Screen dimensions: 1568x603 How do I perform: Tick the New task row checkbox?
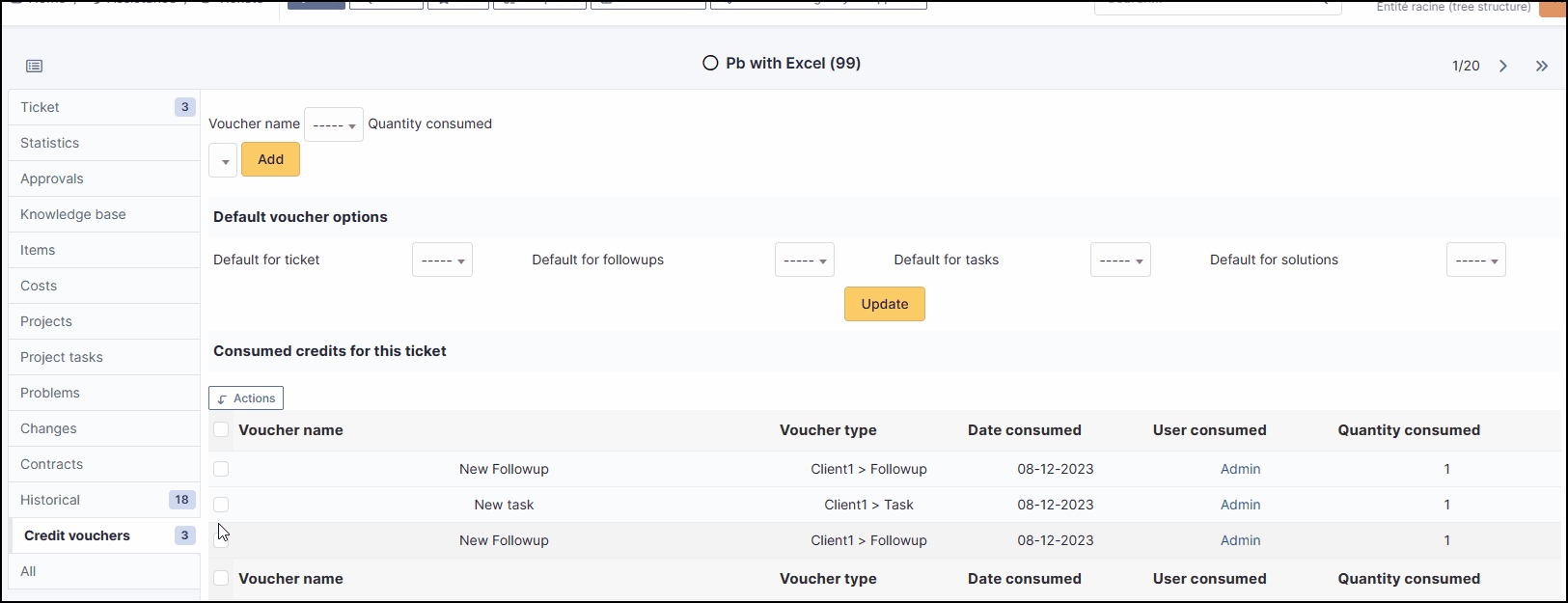click(x=221, y=505)
